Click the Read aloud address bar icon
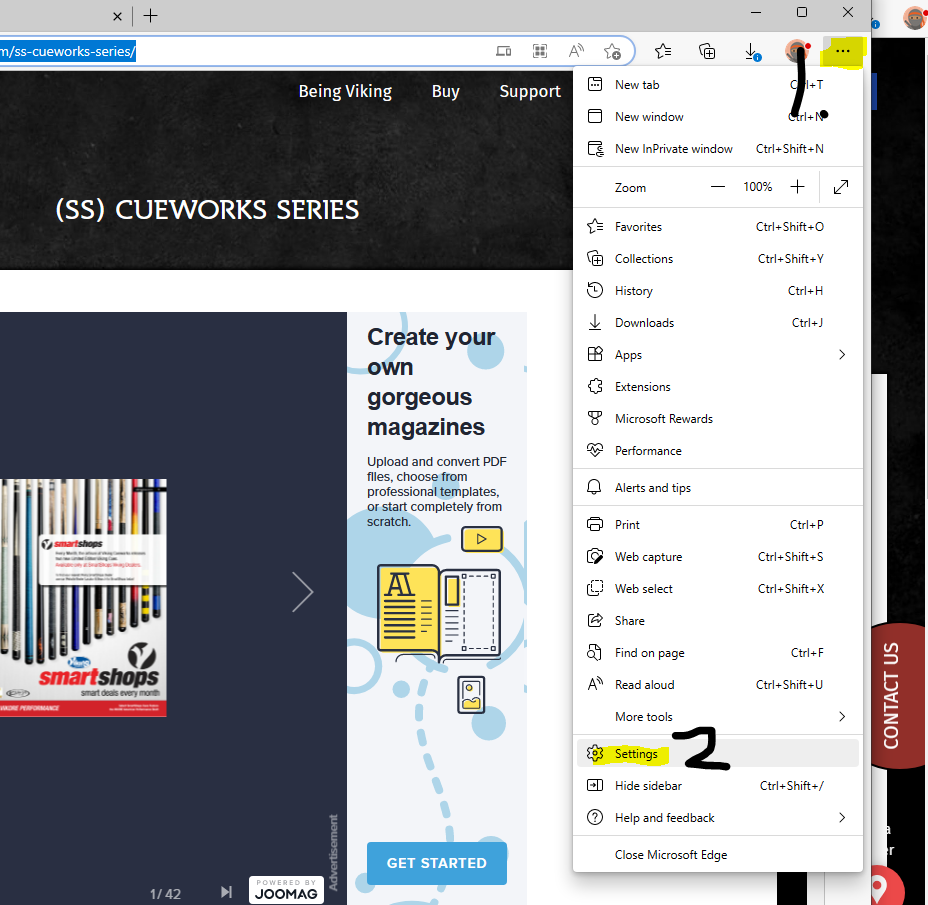Viewport: 928px width, 905px height. click(x=576, y=51)
